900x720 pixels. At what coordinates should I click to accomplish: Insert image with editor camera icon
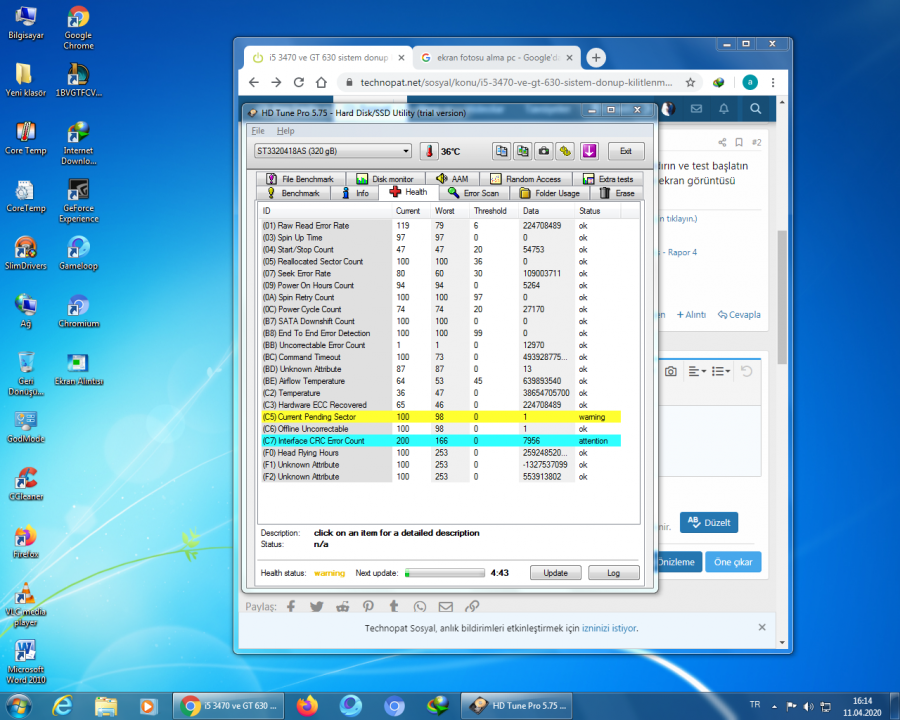pos(670,371)
